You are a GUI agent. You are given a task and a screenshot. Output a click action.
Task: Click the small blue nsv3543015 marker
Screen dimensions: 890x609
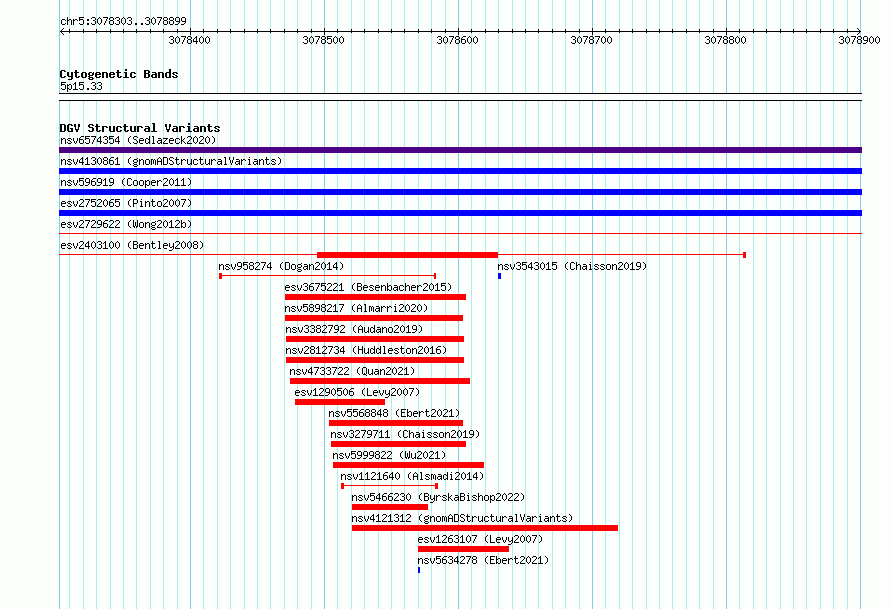coord(499,276)
